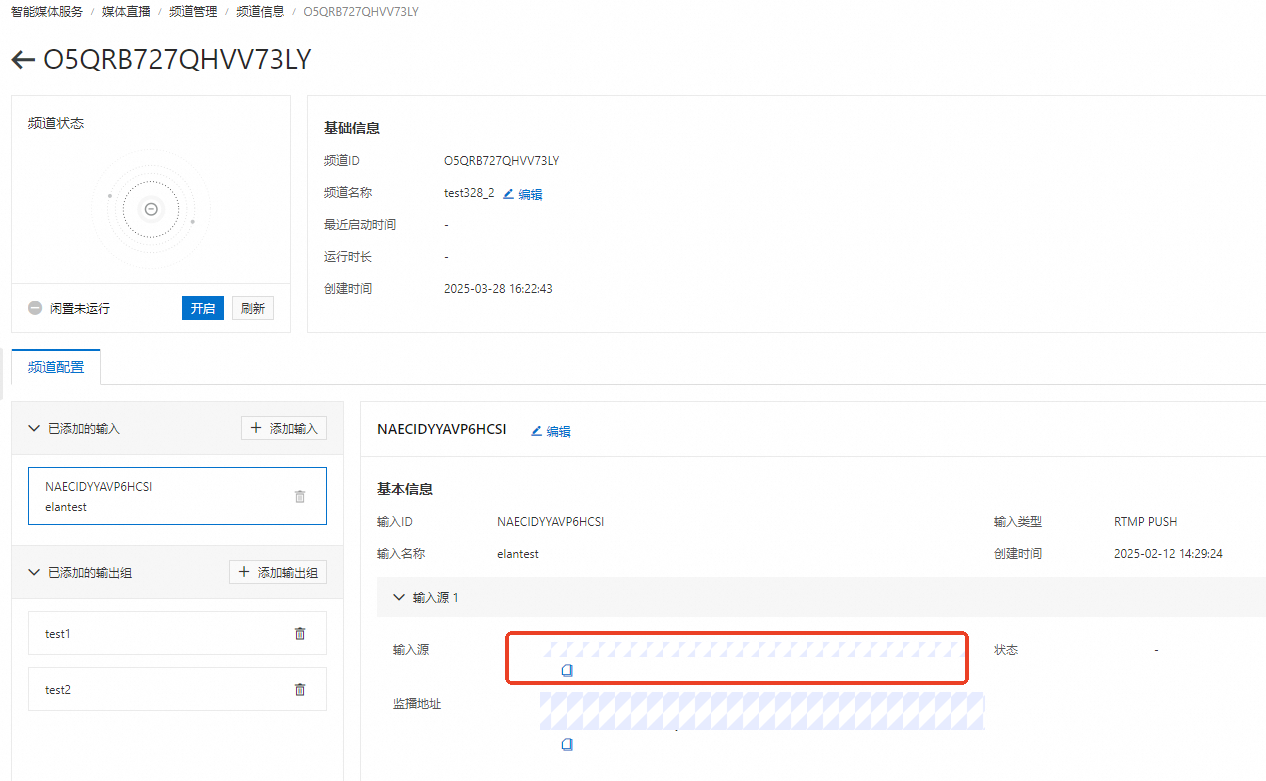Delete the elantest input via its trash icon

point(300,496)
